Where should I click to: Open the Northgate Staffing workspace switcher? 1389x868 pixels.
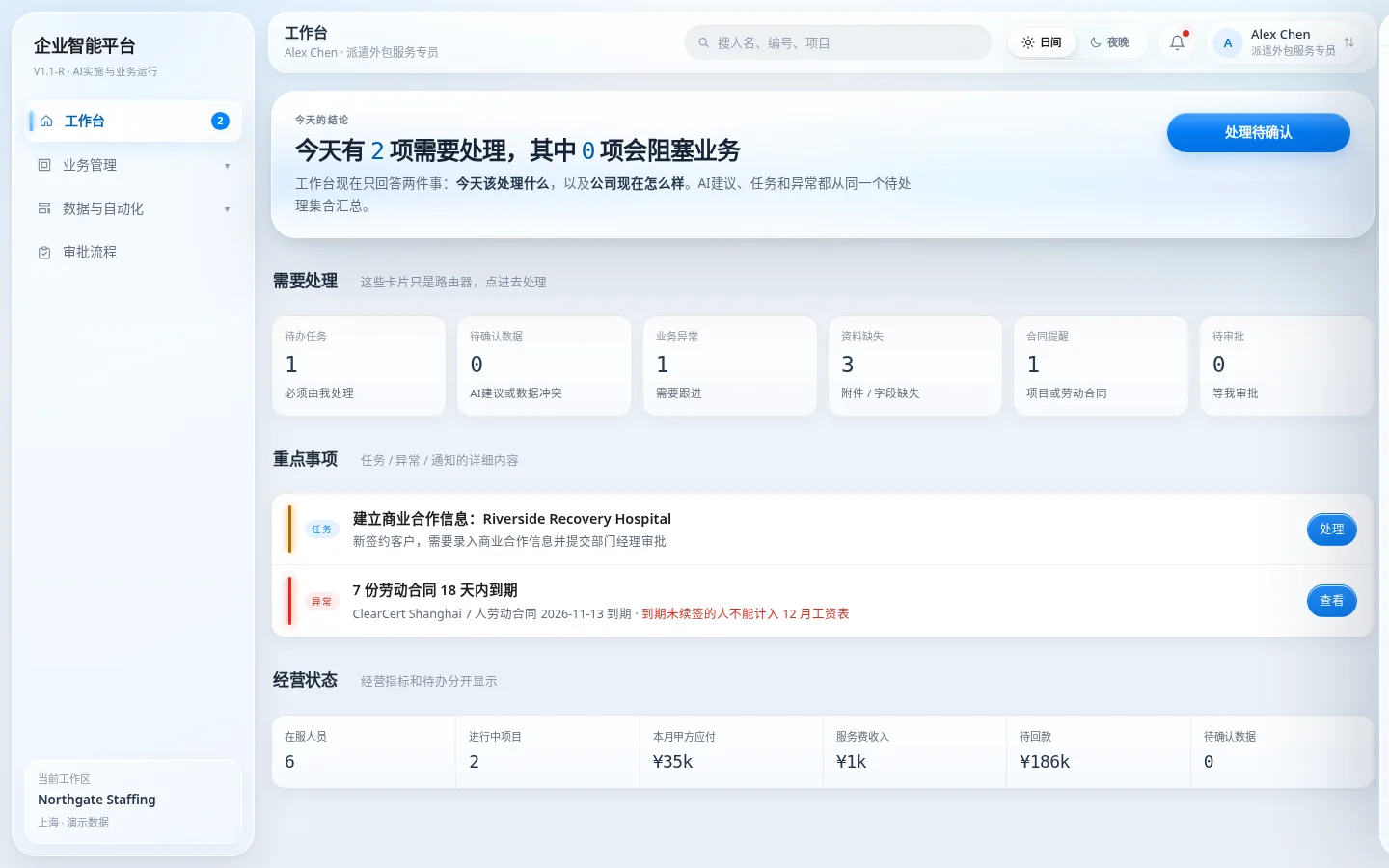133,800
